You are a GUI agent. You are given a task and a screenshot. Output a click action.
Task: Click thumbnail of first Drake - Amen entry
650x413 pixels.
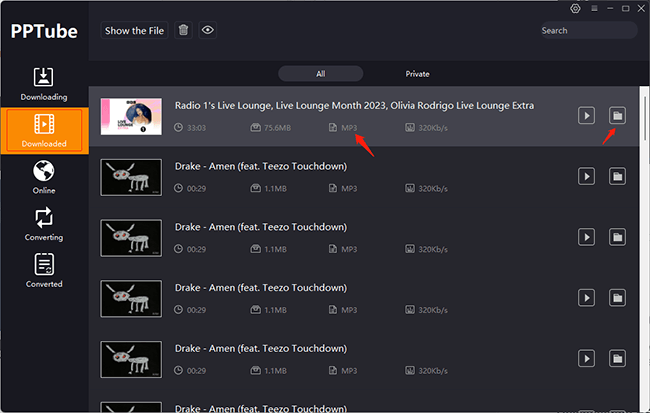click(131, 177)
